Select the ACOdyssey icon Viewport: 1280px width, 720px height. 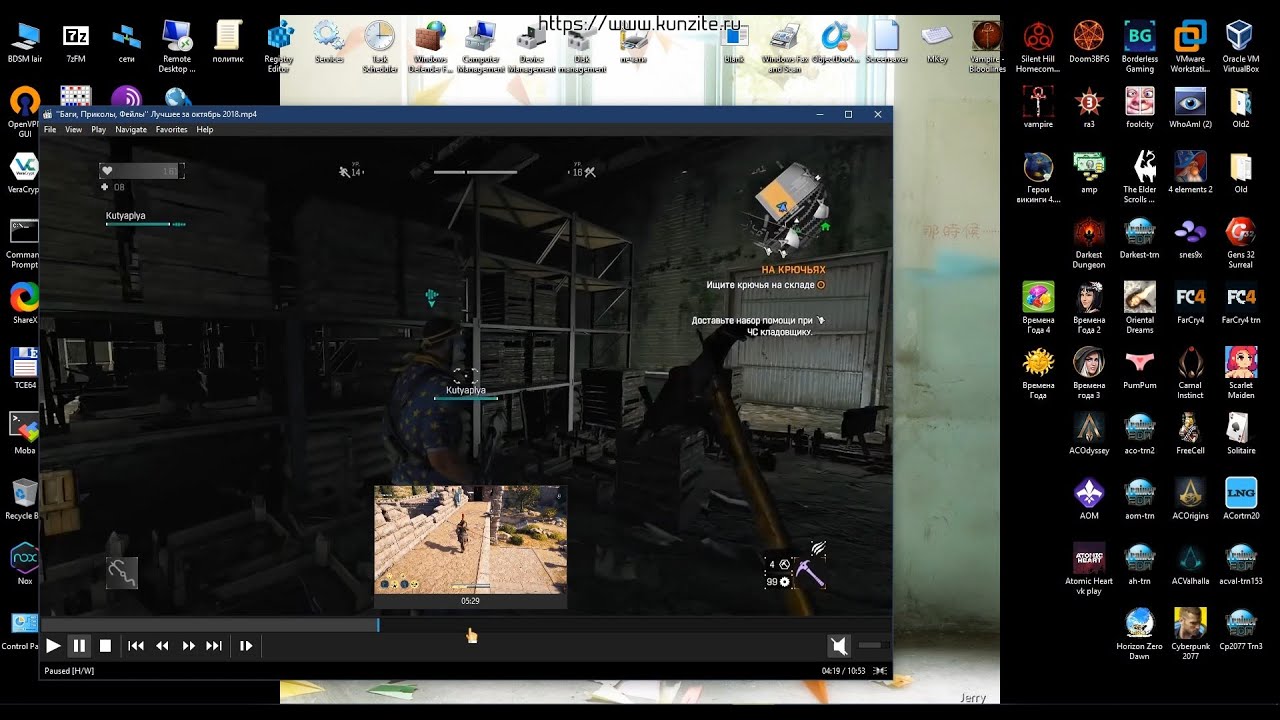click(x=1089, y=435)
